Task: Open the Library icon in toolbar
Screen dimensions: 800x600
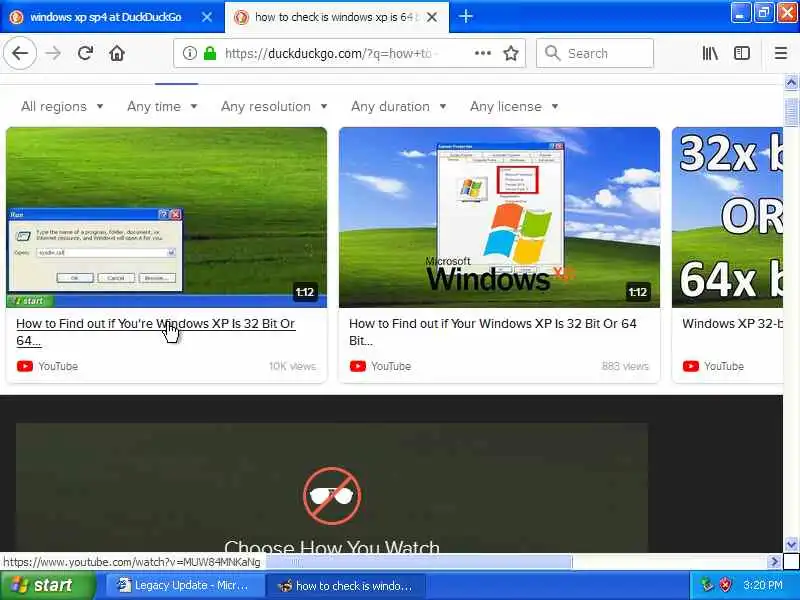Action: click(710, 53)
